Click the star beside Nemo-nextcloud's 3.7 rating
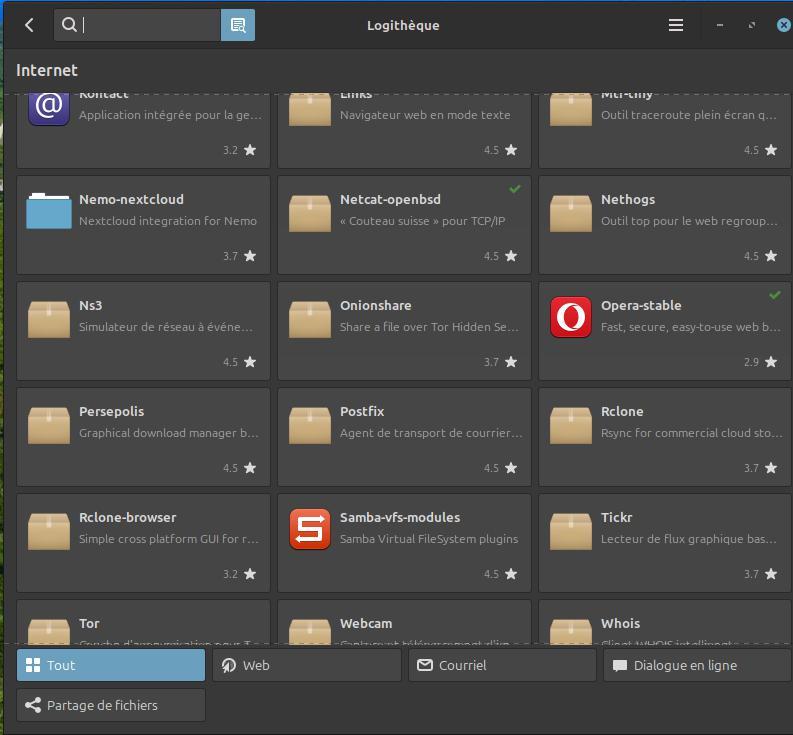The width and height of the screenshot is (793, 735). (x=250, y=256)
